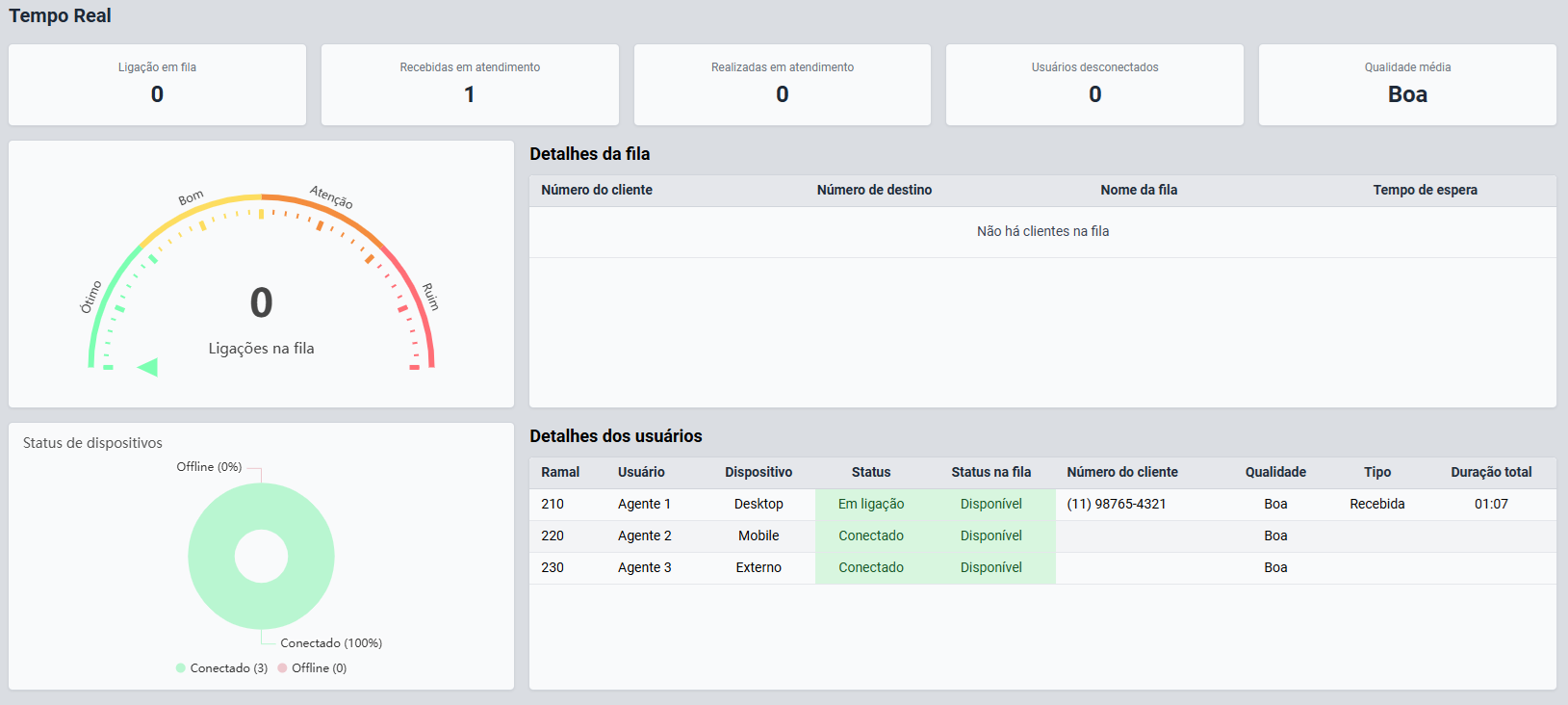1568x705 pixels.
Task: Toggle the Conectado (3) legend item
Action: point(221,668)
